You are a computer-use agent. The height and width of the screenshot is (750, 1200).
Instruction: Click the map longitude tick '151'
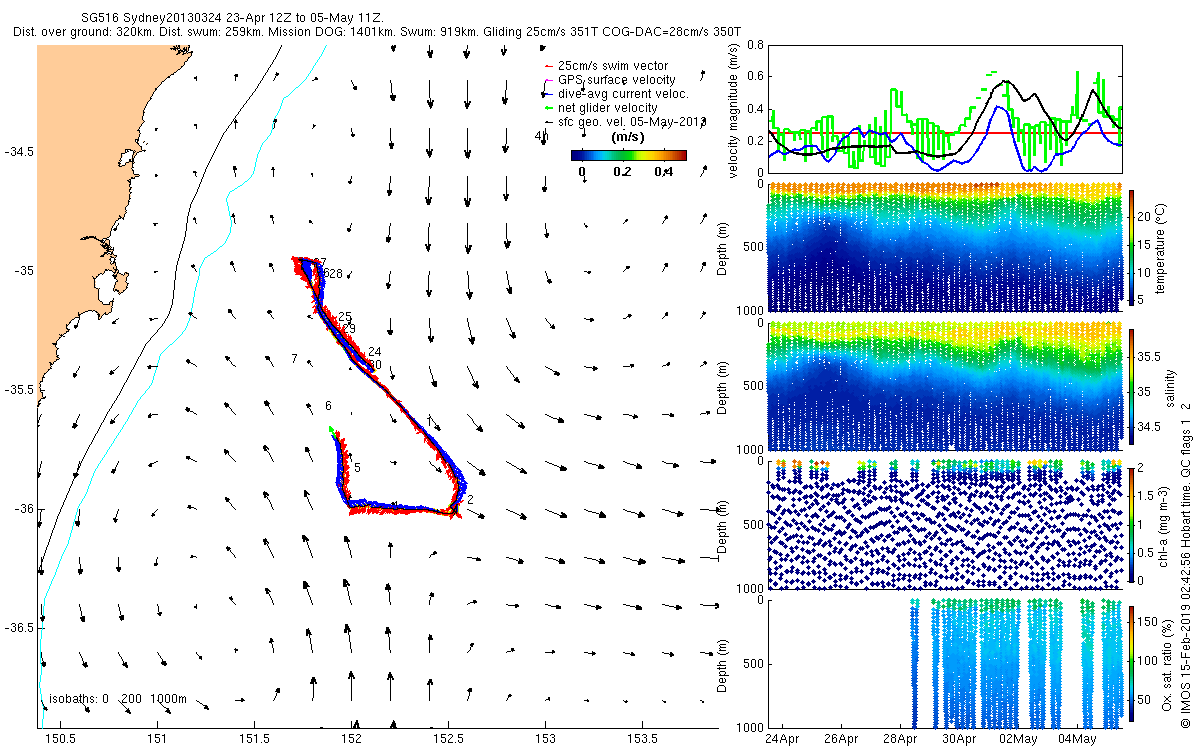(157, 739)
